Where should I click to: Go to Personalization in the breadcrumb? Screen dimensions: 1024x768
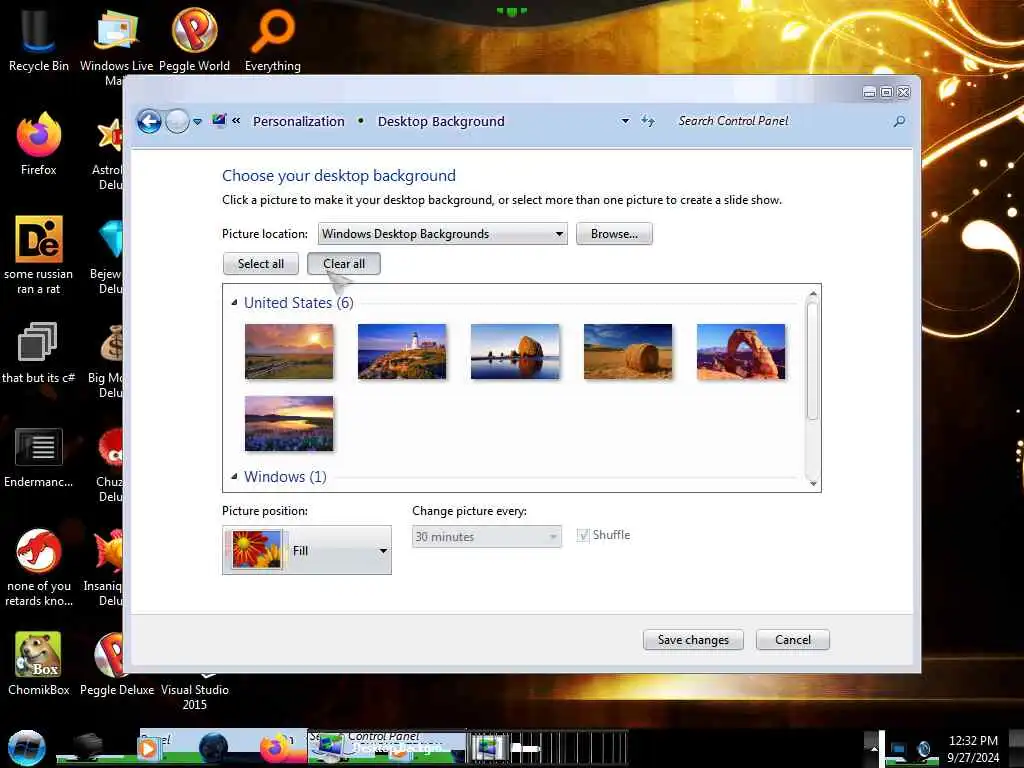click(298, 121)
